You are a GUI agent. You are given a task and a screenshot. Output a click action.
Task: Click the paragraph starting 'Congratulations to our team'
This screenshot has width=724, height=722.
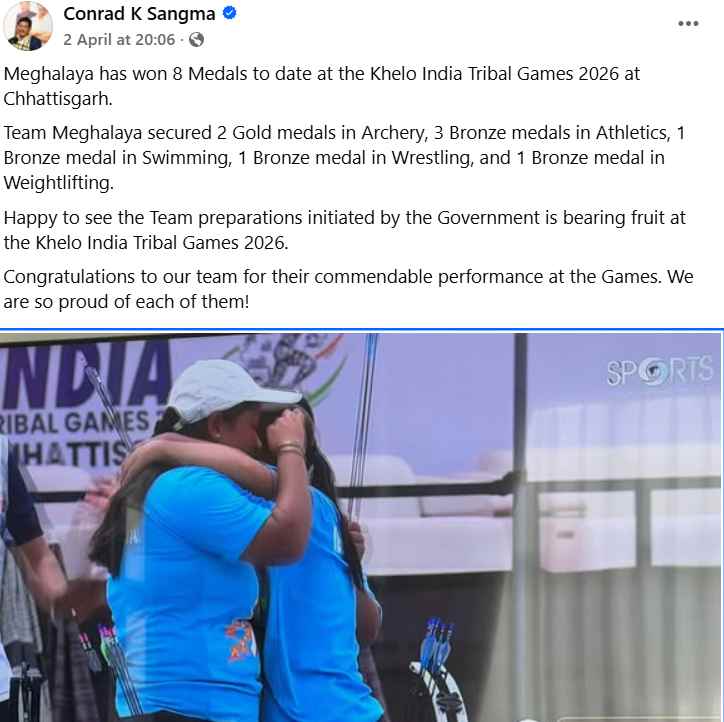pos(348,289)
